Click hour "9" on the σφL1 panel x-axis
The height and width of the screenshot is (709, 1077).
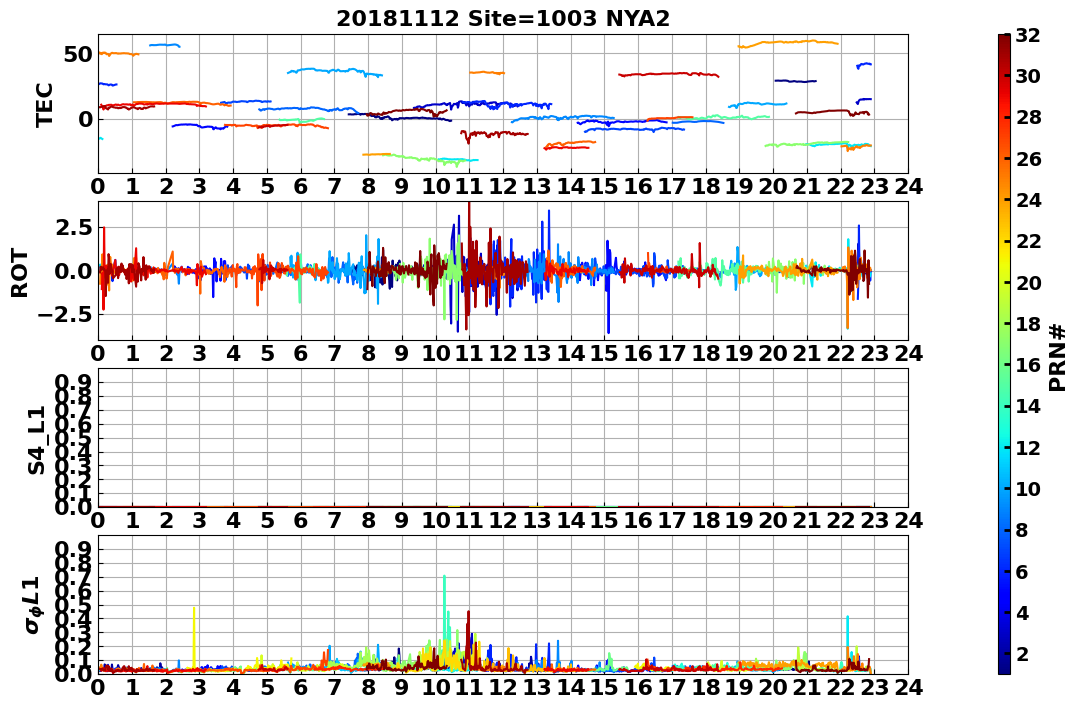click(x=402, y=687)
